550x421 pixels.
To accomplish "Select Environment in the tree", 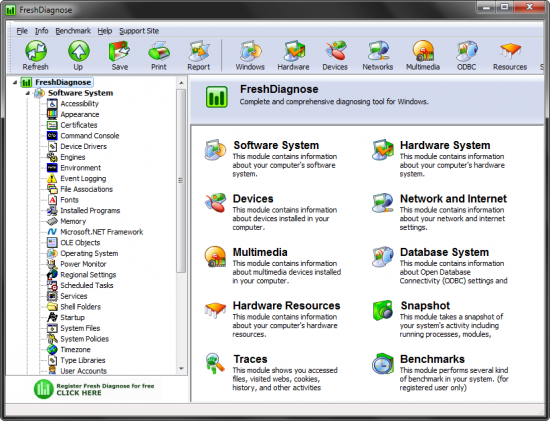I will pyautogui.click(x=80, y=168).
